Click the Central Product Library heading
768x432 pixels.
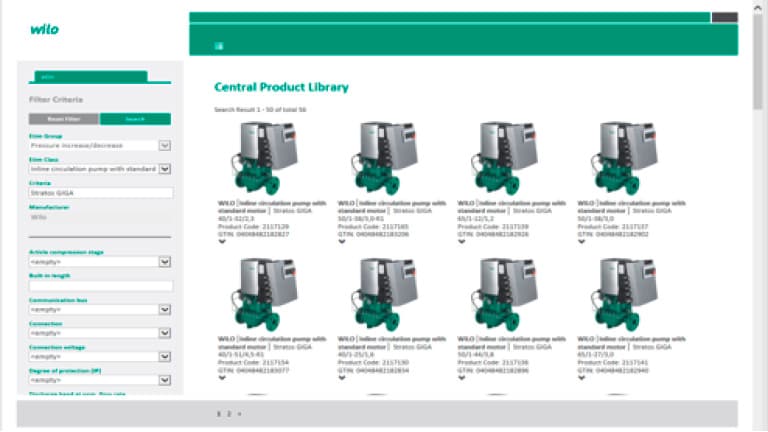(x=281, y=87)
